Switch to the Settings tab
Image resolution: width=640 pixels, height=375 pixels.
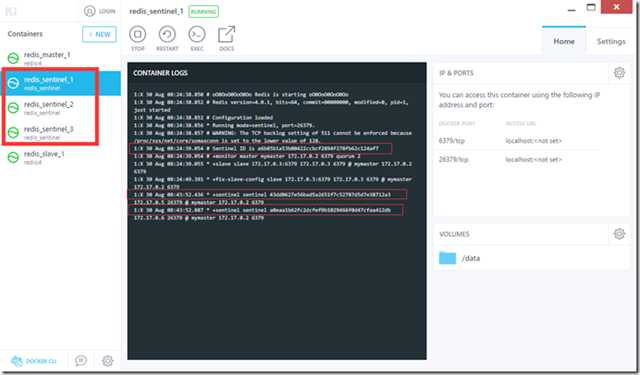(x=611, y=41)
